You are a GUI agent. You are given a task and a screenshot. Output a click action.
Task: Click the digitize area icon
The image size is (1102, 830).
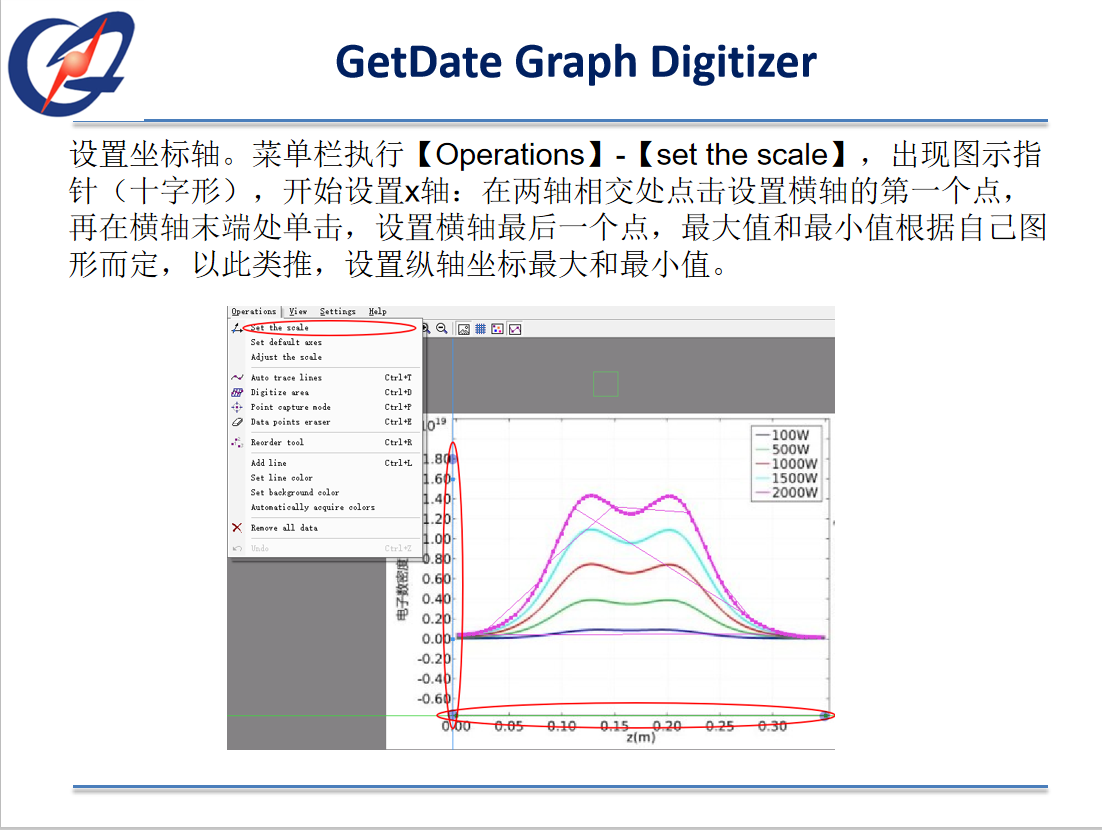tap(237, 392)
